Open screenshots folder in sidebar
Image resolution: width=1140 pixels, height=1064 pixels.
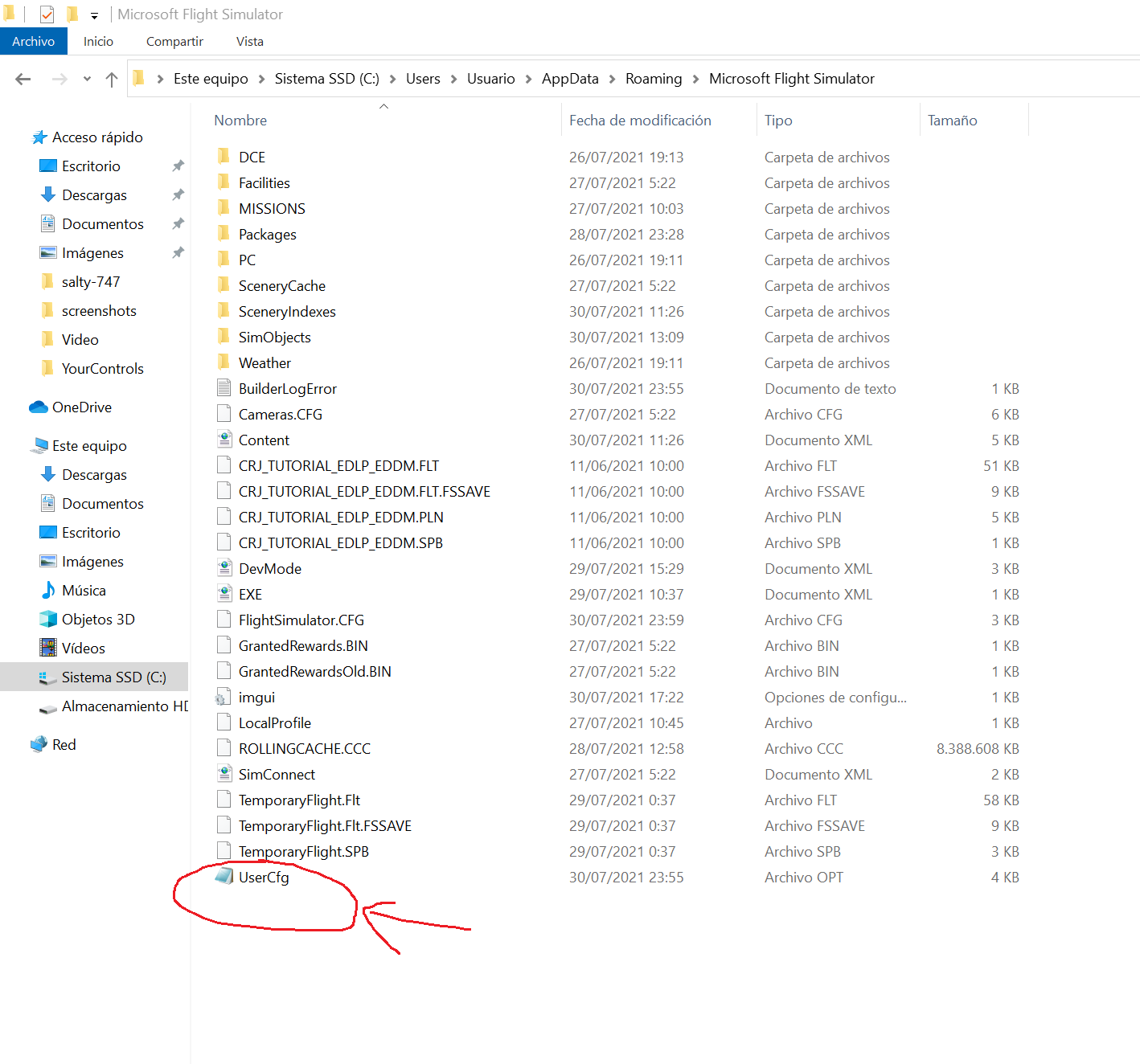pyautogui.click(x=99, y=311)
